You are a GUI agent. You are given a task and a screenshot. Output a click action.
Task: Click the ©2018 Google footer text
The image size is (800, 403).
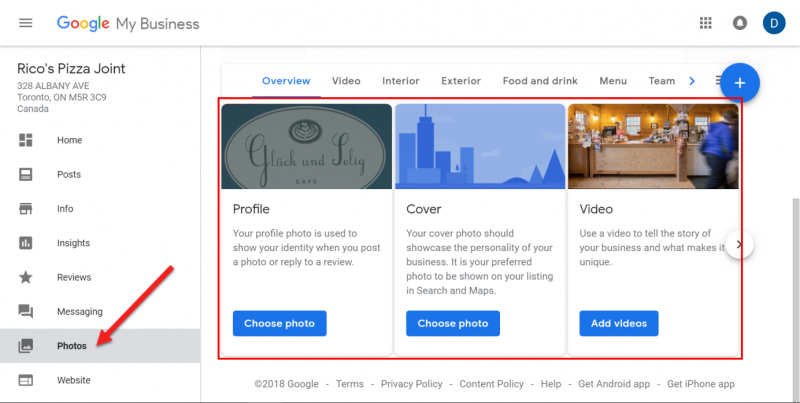tap(286, 384)
